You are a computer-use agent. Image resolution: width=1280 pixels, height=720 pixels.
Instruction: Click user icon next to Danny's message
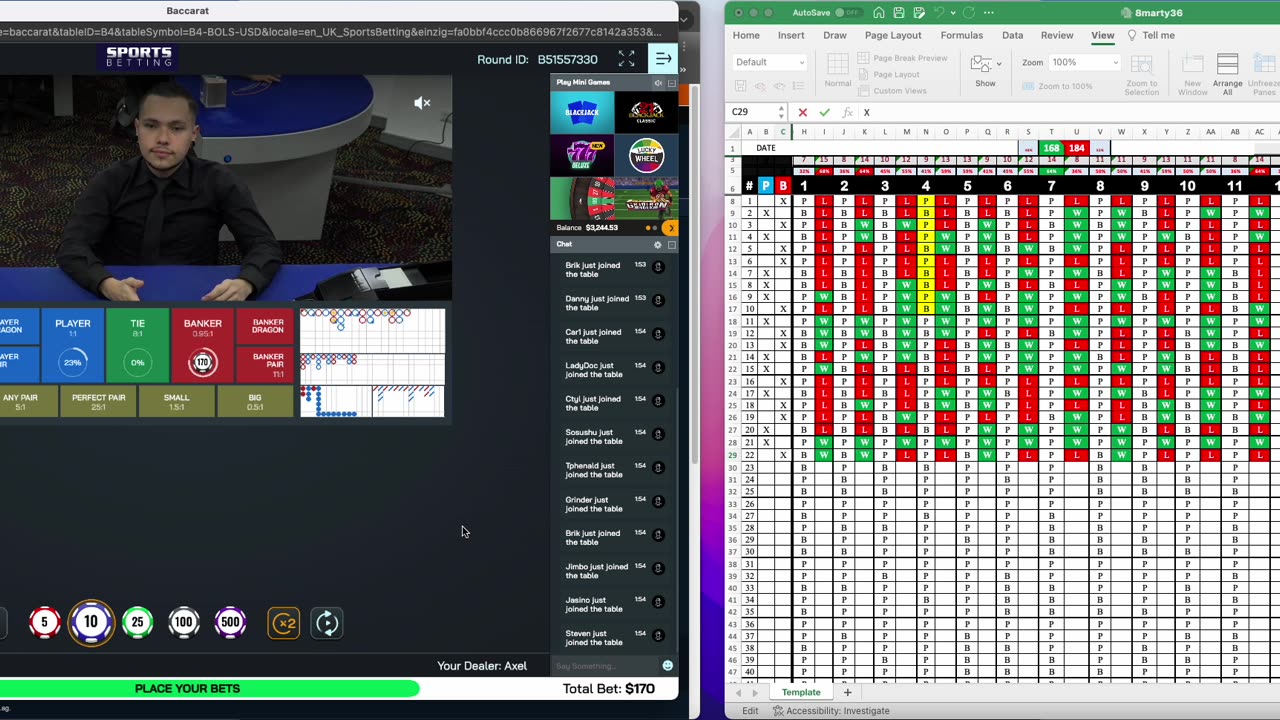click(x=658, y=300)
